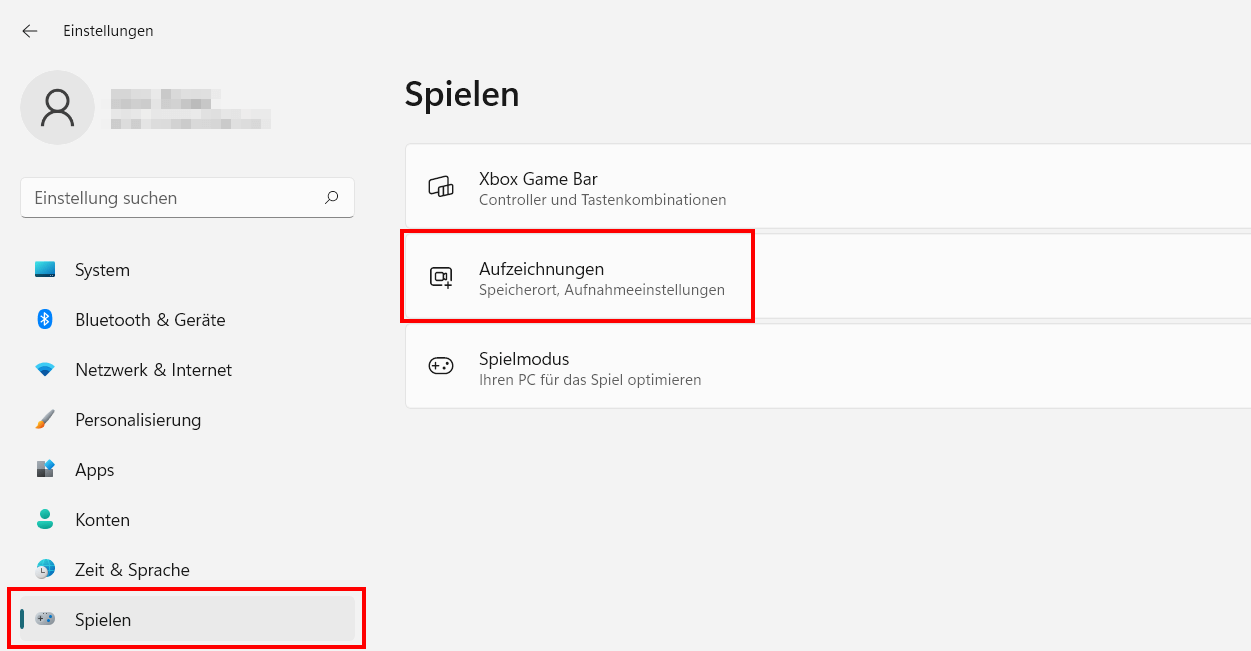
Task: Click the user profile avatar icon
Action: tap(58, 107)
